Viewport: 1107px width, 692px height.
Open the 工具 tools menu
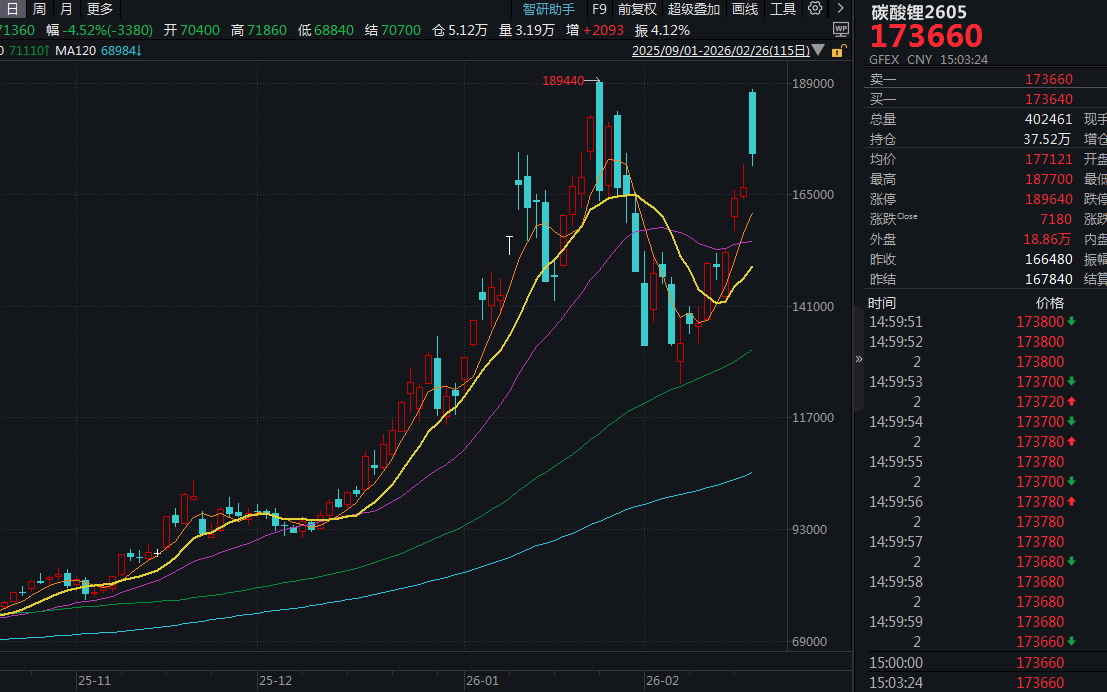[x=783, y=9]
